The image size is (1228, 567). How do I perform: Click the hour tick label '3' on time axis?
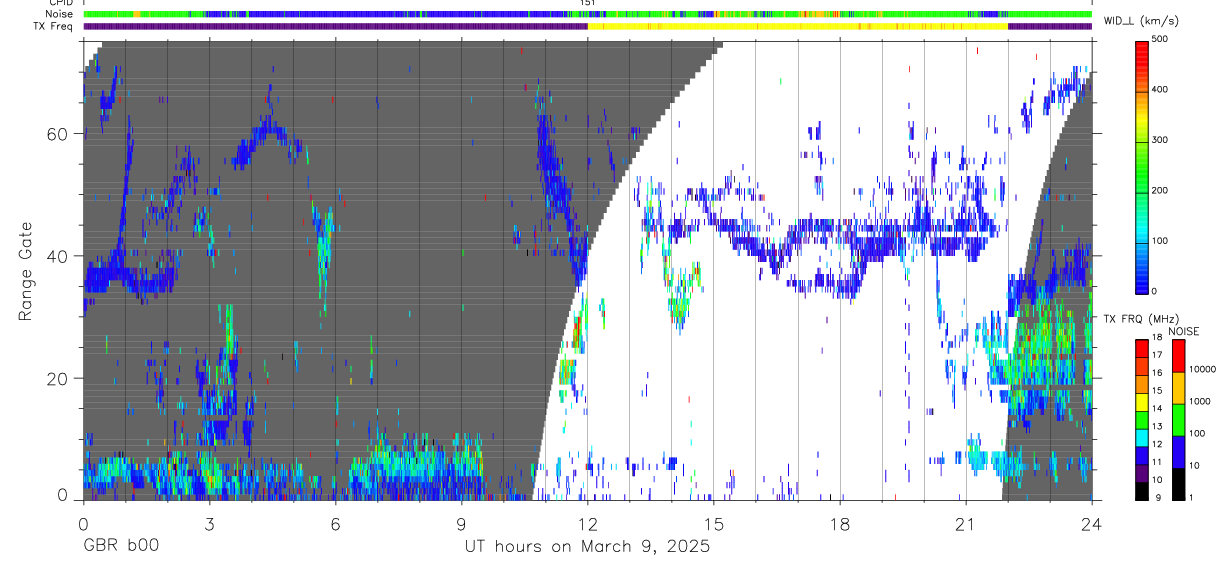click(x=209, y=523)
